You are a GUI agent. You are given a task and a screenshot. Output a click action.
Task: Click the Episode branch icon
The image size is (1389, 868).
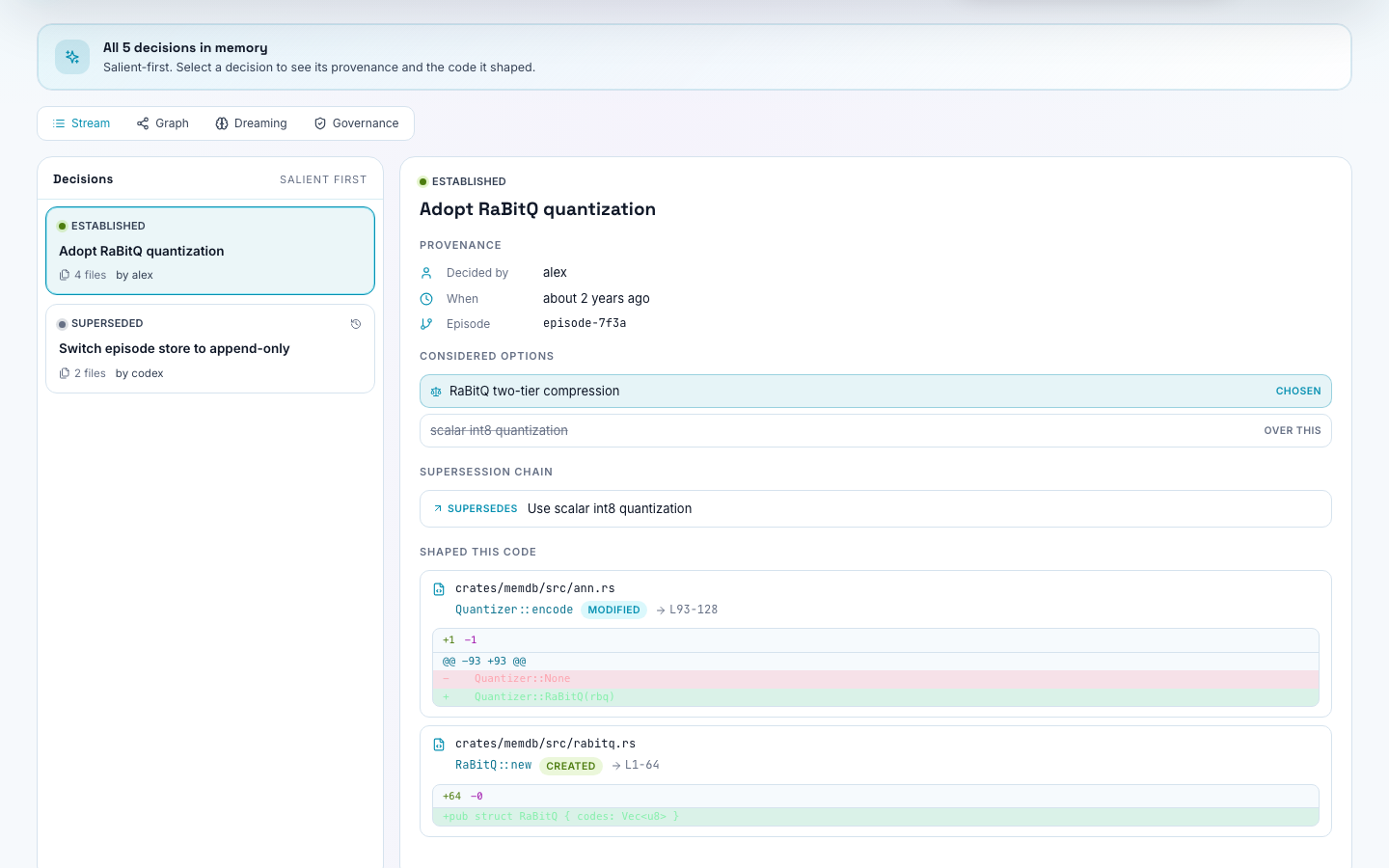click(426, 324)
